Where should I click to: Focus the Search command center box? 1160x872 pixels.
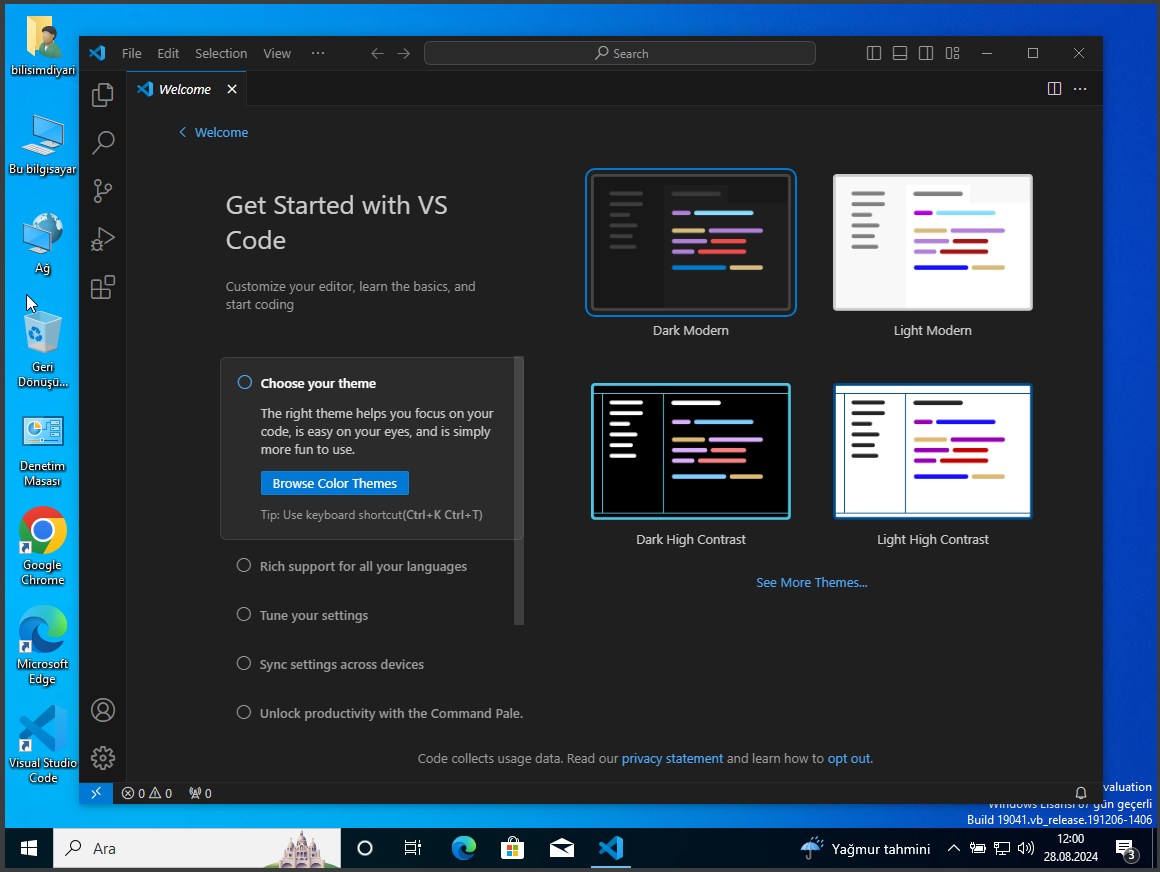620,53
